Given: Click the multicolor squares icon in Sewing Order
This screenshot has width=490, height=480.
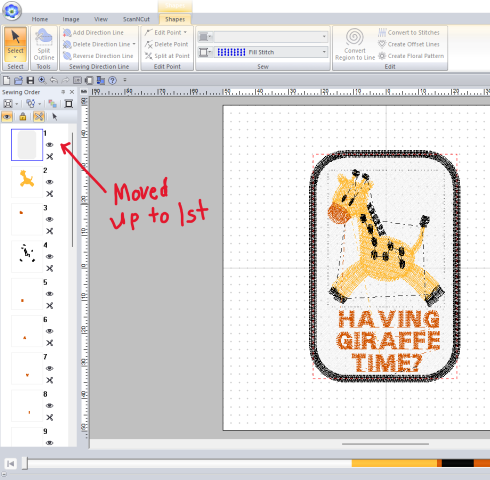Looking at the screenshot, I should (52, 104).
